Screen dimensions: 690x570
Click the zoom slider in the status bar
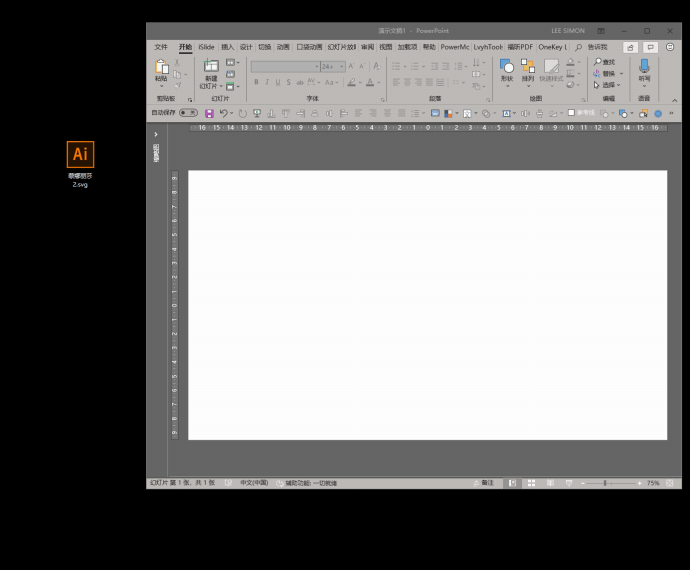(604, 483)
